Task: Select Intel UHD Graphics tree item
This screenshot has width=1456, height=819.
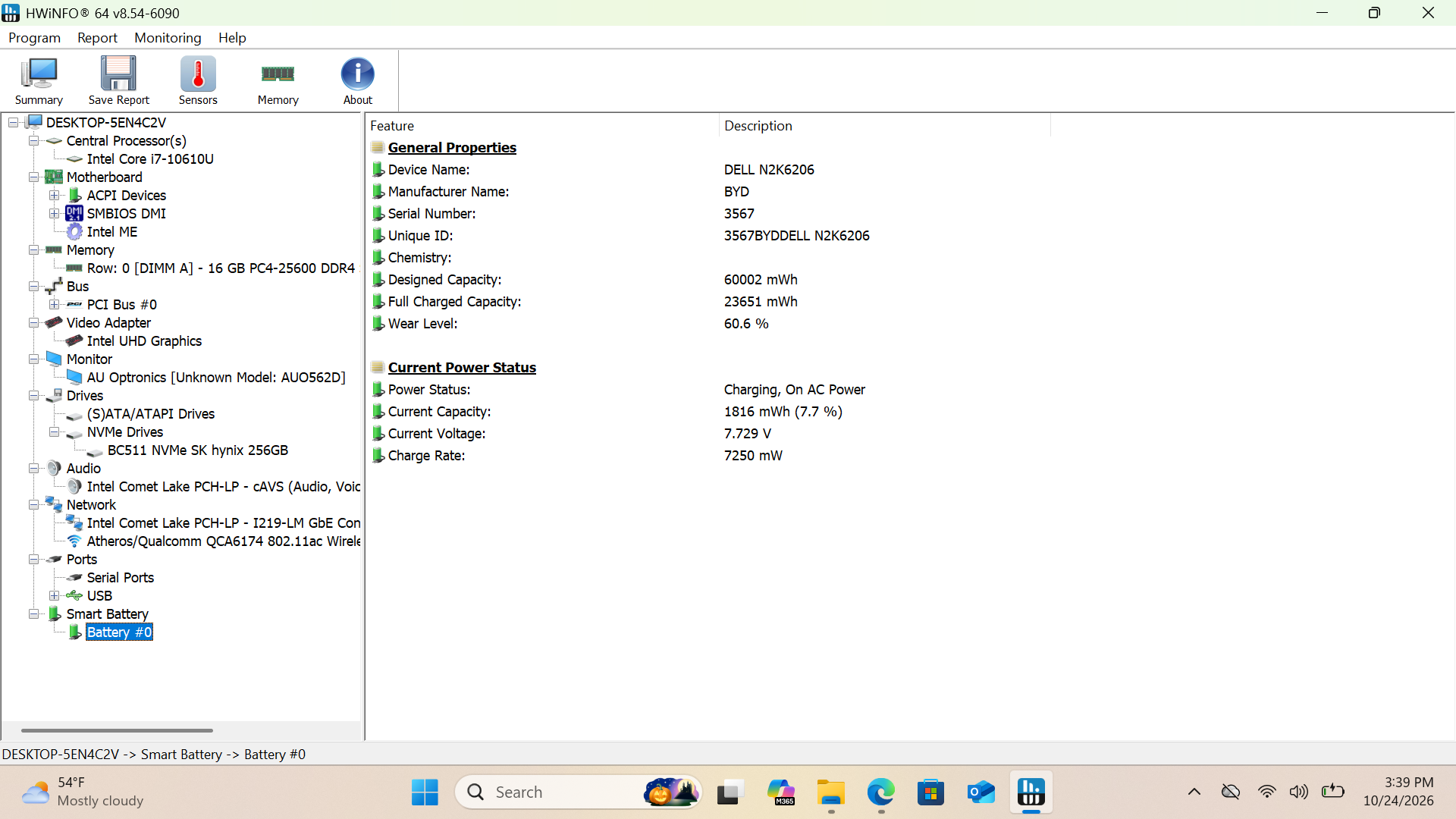Action: [x=144, y=341]
